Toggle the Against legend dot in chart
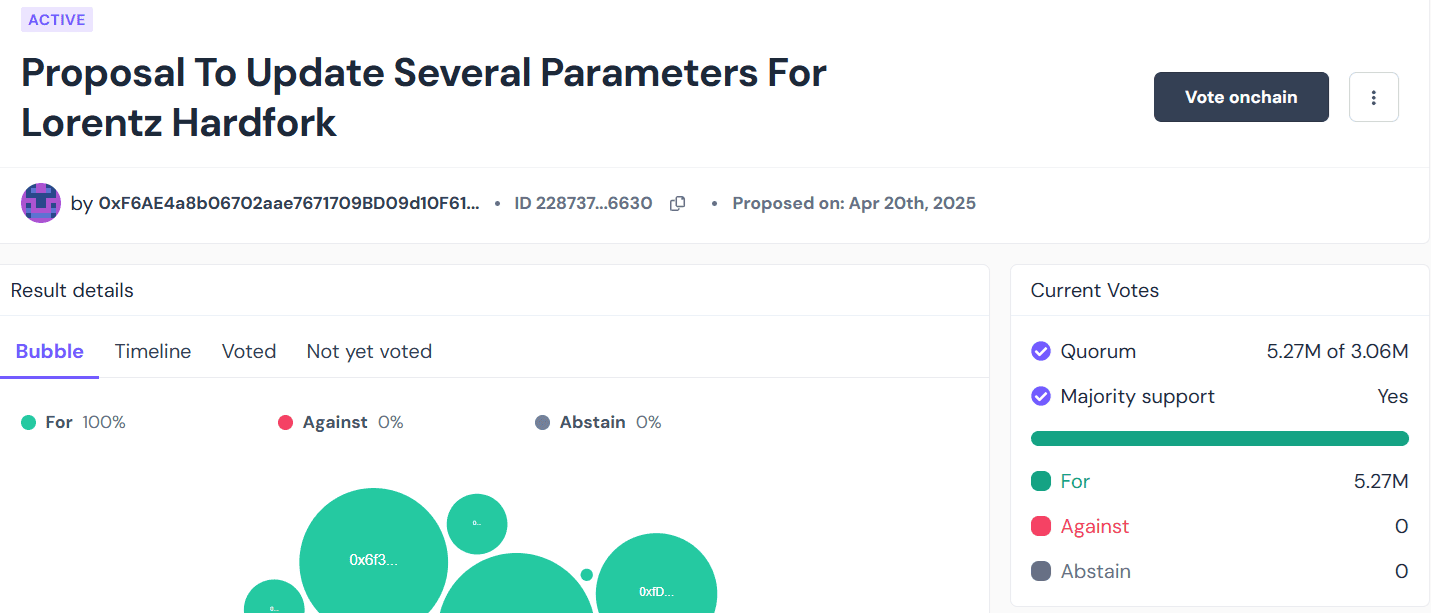This screenshot has width=1431, height=613. tap(285, 423)
